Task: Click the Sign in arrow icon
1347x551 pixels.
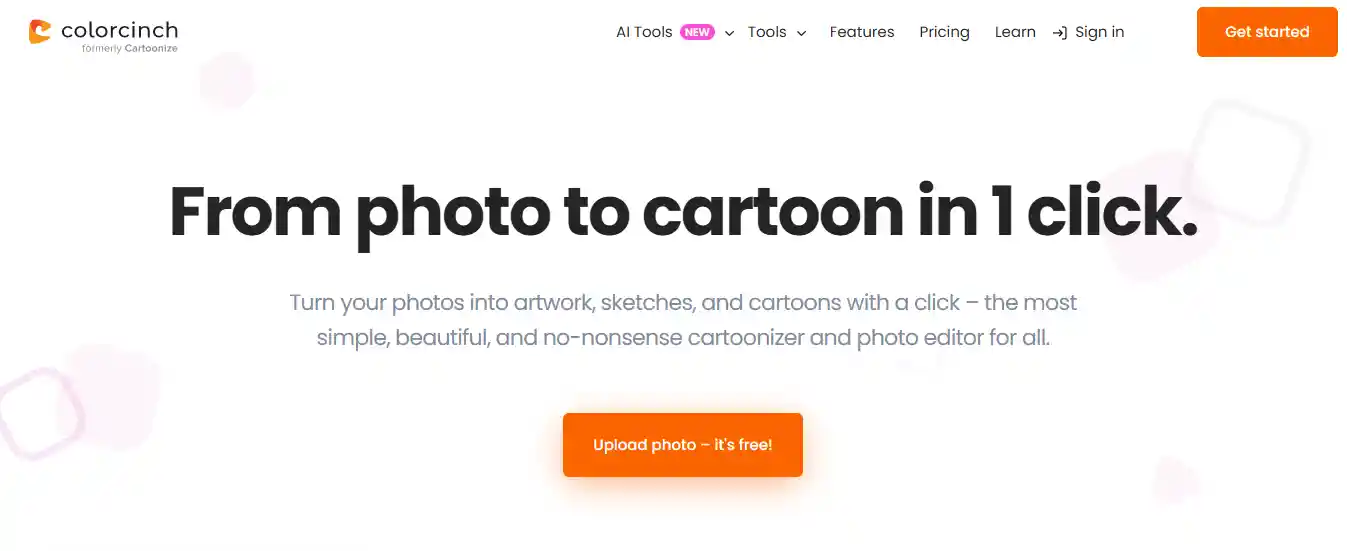Action: click(1060, 32)
